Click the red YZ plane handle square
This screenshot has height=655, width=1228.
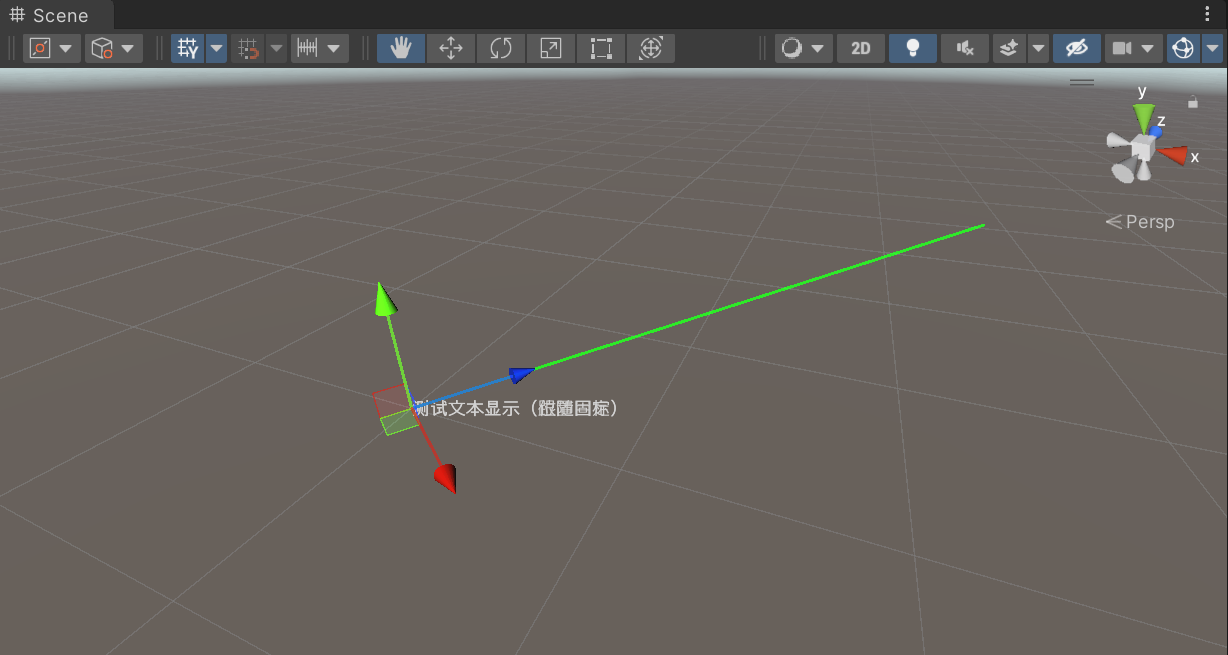pyautogui.click(x=390, y=400)
